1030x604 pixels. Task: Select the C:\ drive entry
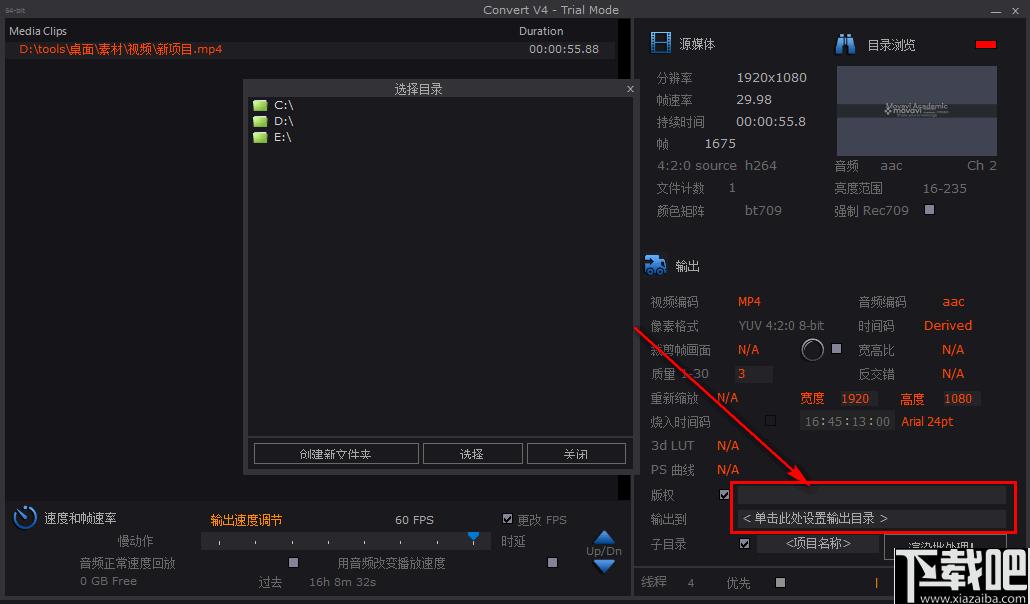pos(283,105)
